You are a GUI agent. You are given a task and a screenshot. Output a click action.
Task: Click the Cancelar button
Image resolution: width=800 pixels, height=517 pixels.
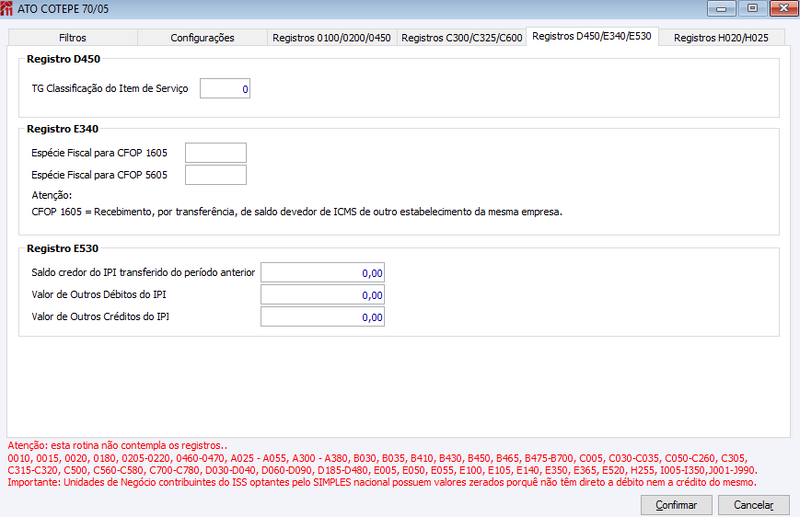click(x=754, y=505)
